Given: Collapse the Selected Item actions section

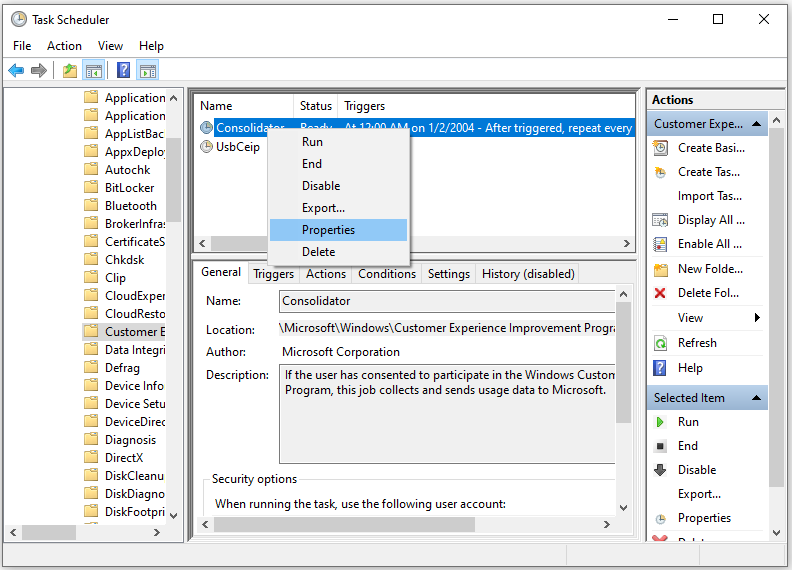Looking at the screenshot, I should click(757, 398).
